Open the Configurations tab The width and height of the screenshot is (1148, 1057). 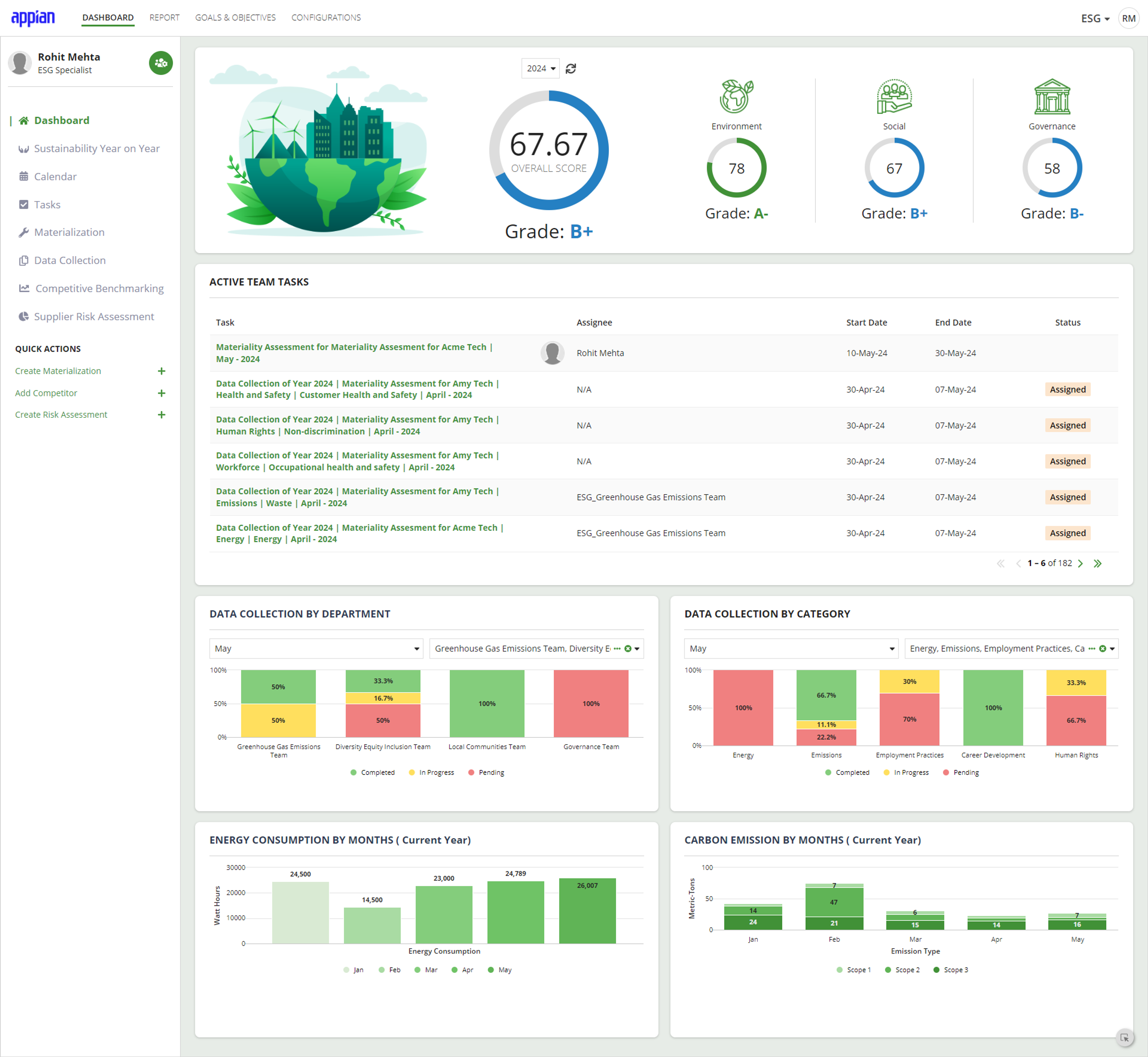[326, 18]
